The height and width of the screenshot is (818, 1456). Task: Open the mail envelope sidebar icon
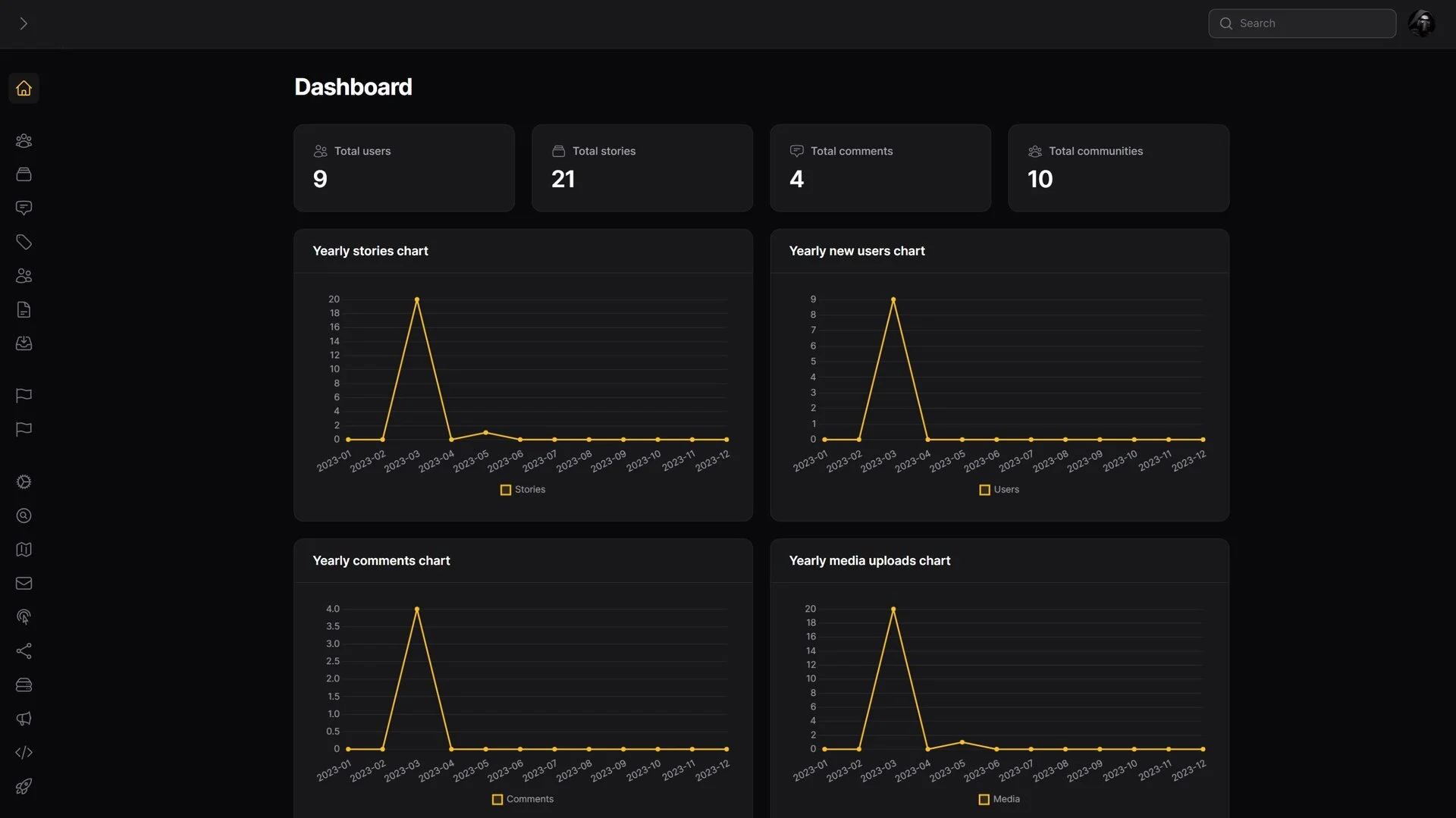pyautogui.click(x=24, y=583)
